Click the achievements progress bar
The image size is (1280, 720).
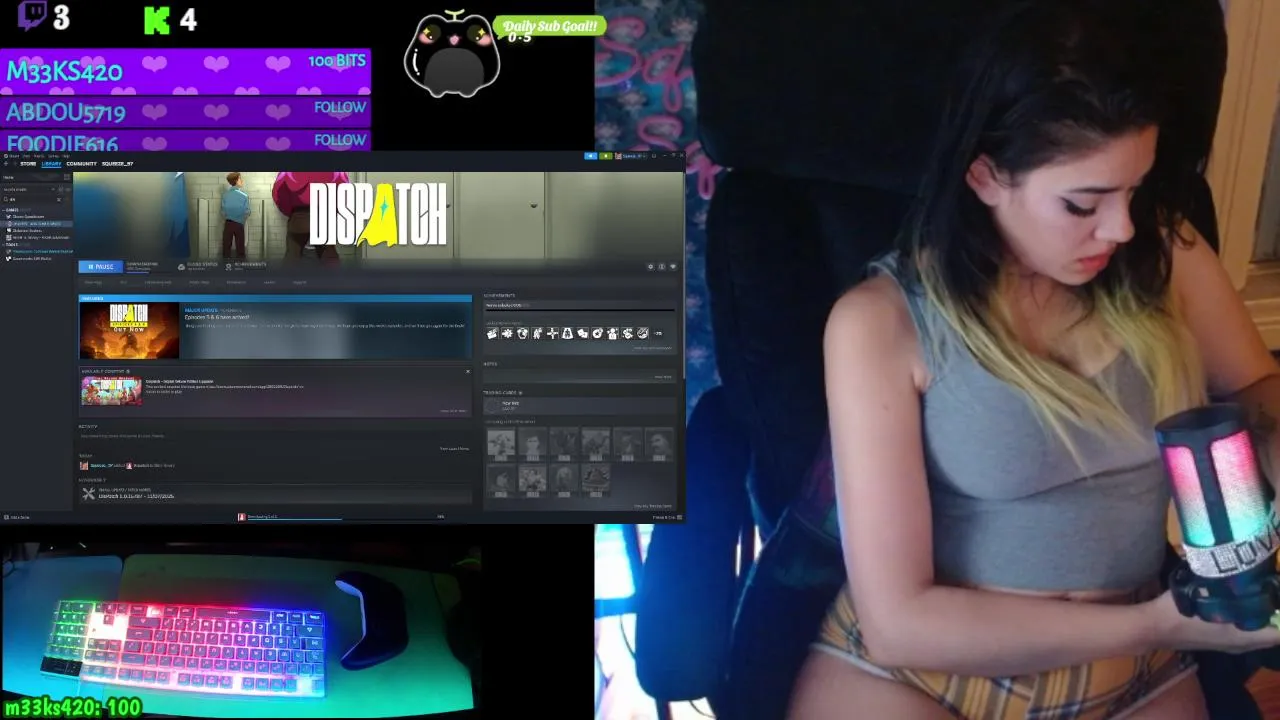tap(580, 311)
